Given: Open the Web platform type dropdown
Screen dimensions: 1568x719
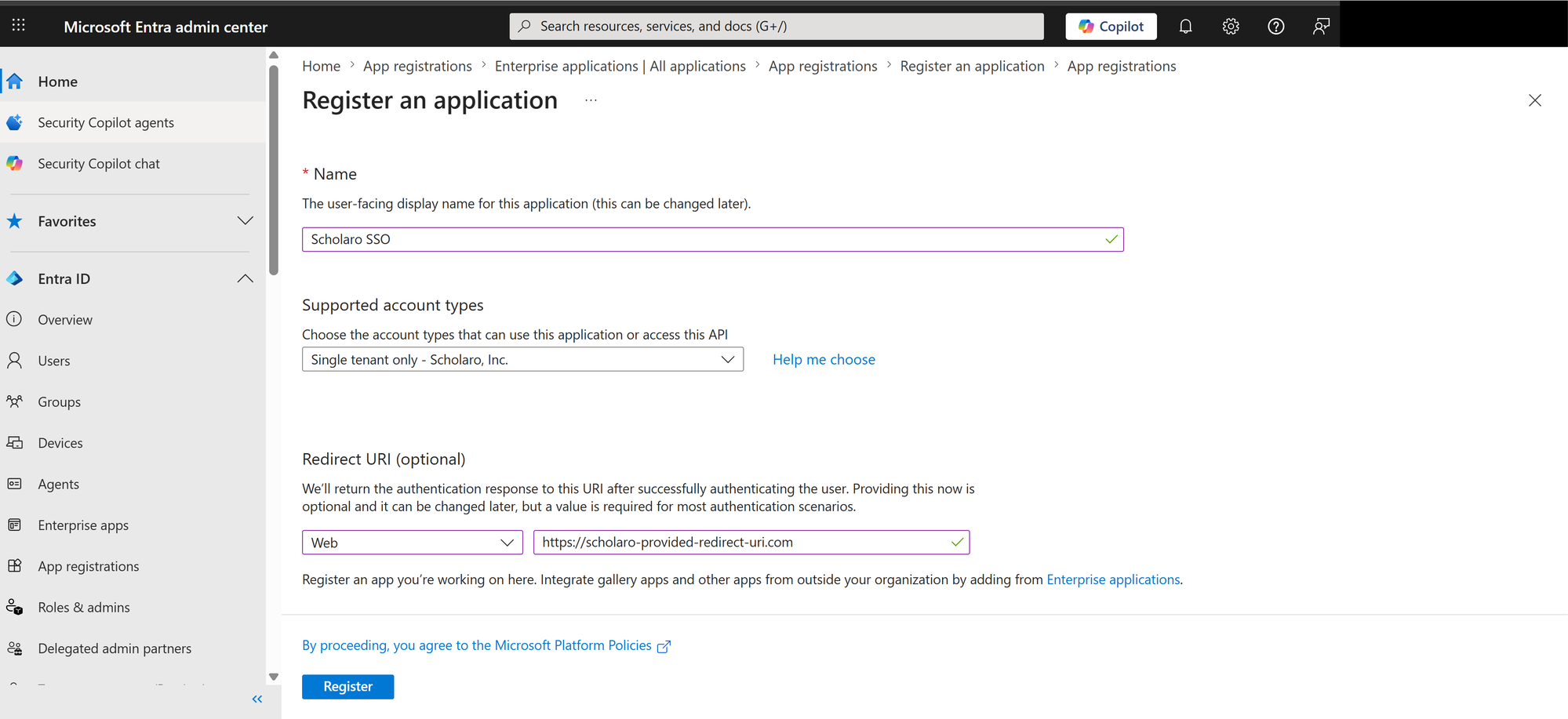Looking at the screenshot, I should (413, 543).
